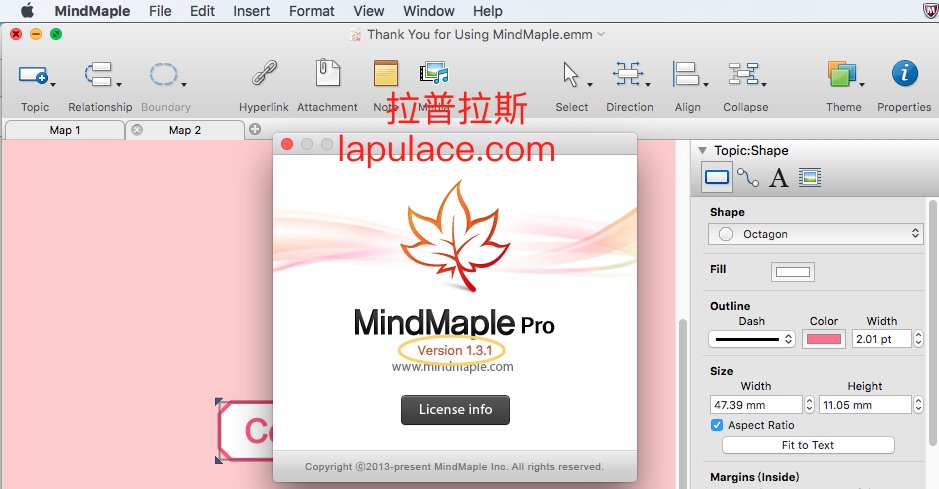Choose the Select arrow tool

click(x=570, y=74)
